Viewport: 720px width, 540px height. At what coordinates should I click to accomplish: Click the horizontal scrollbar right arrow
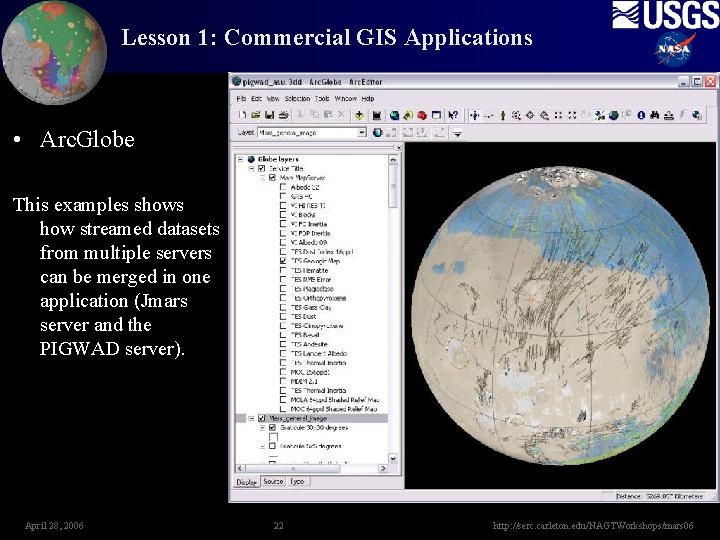pos(383,468)
